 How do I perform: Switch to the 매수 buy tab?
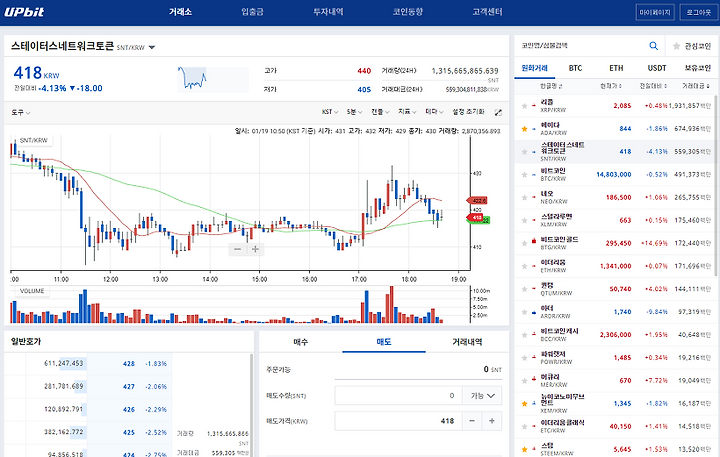point(301,342)
